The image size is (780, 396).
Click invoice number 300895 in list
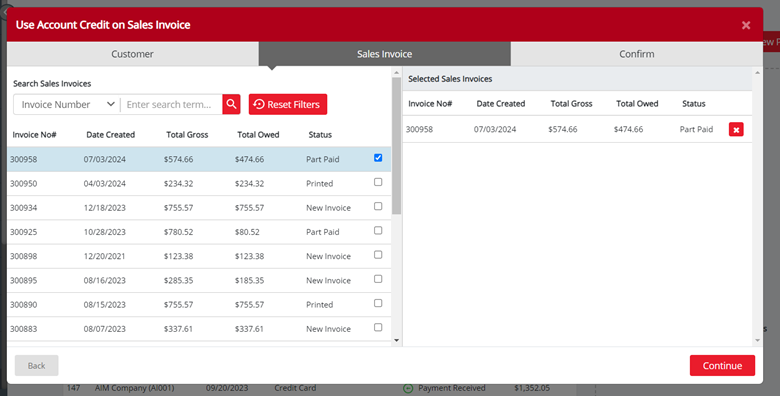point(23,280)
